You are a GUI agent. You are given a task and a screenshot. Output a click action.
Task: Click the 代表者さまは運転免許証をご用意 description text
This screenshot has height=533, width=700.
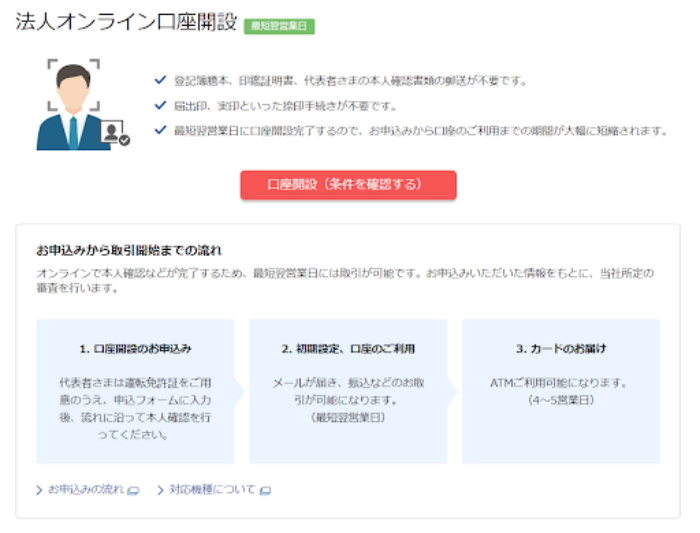coord(135,408)
